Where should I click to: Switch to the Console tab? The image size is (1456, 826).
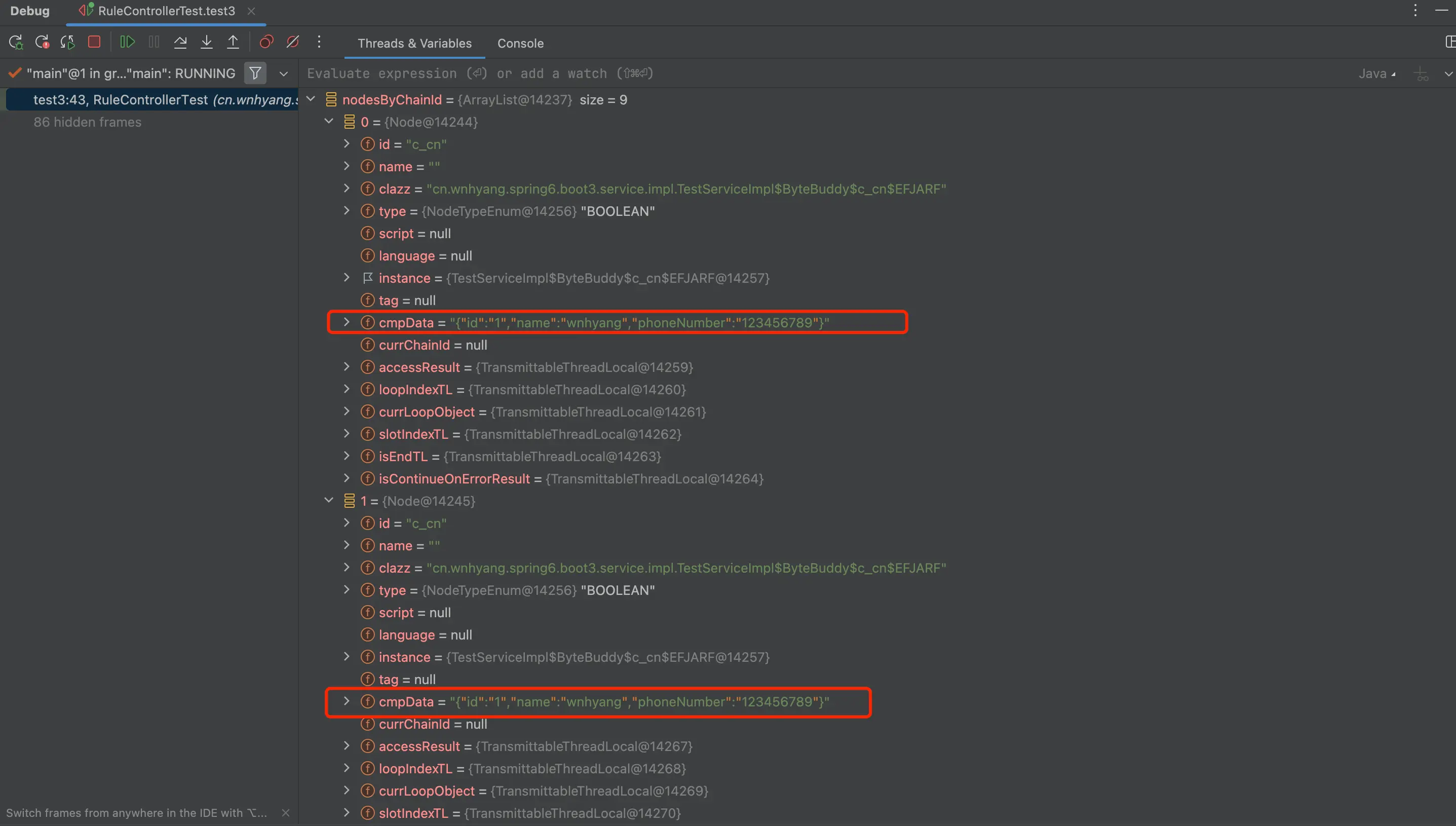click(520, 43)
